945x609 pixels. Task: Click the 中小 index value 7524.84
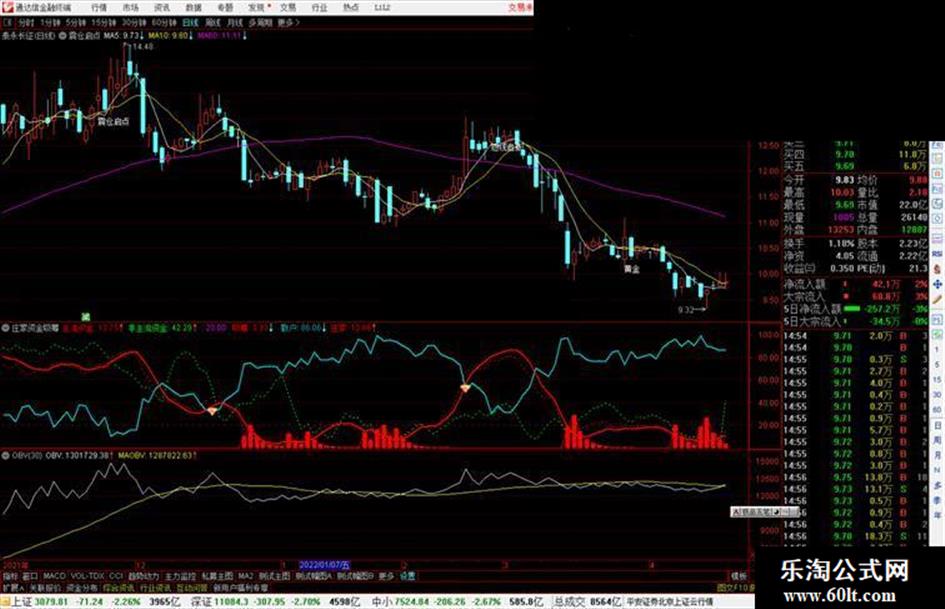point(412,602)
